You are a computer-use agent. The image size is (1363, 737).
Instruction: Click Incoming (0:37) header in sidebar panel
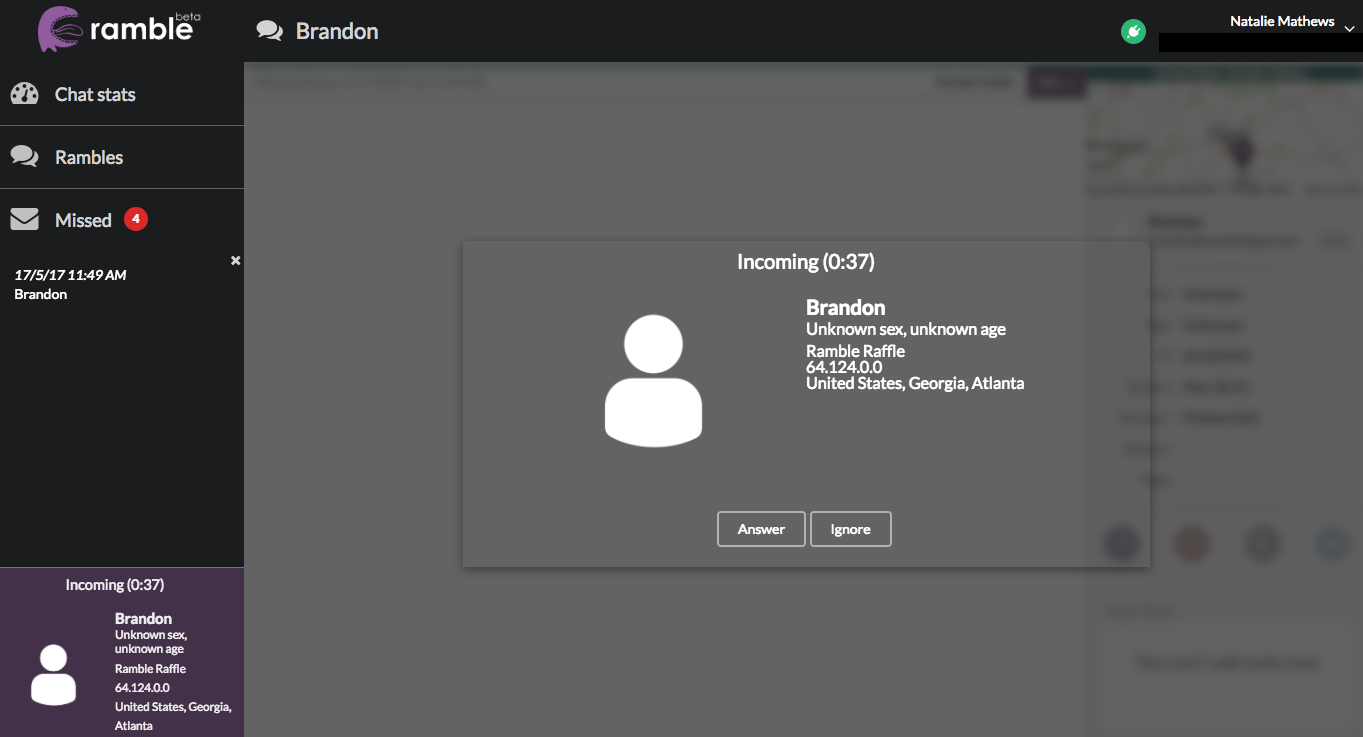(115, 585)
